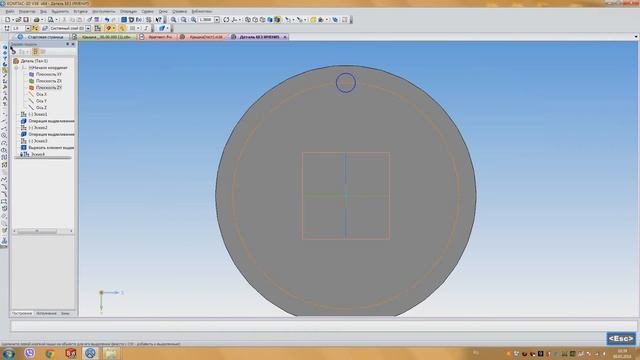Screen dimensions: 640x360
Task: Select Эскиз3 sketch in the model tree
Action: pos(34,141)
